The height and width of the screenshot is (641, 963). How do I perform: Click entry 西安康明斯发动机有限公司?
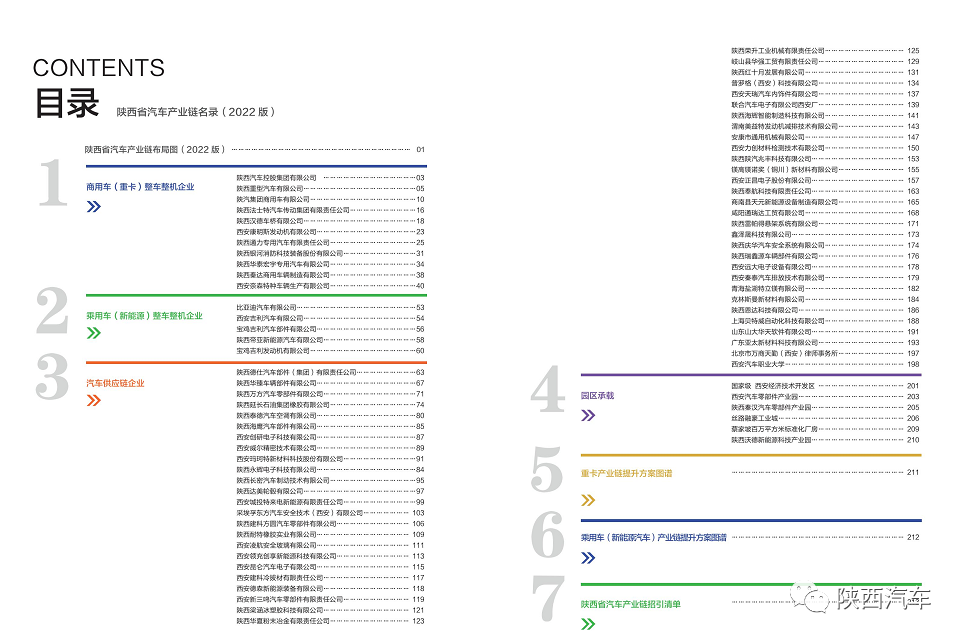(276, 231)
